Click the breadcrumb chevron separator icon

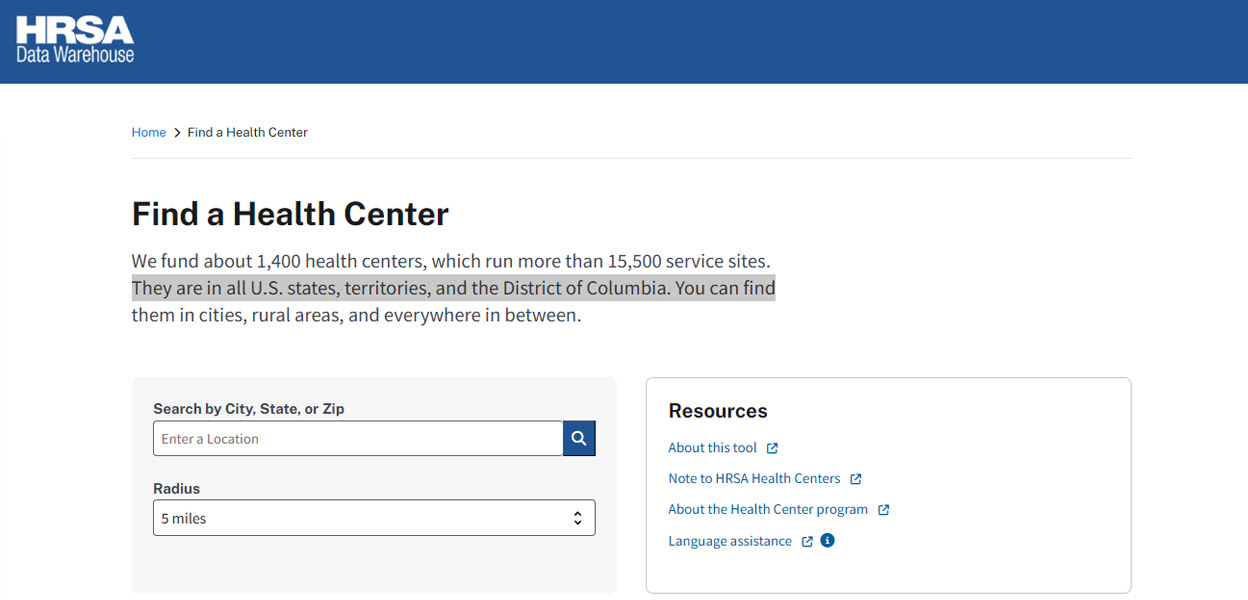coord(176,131)
